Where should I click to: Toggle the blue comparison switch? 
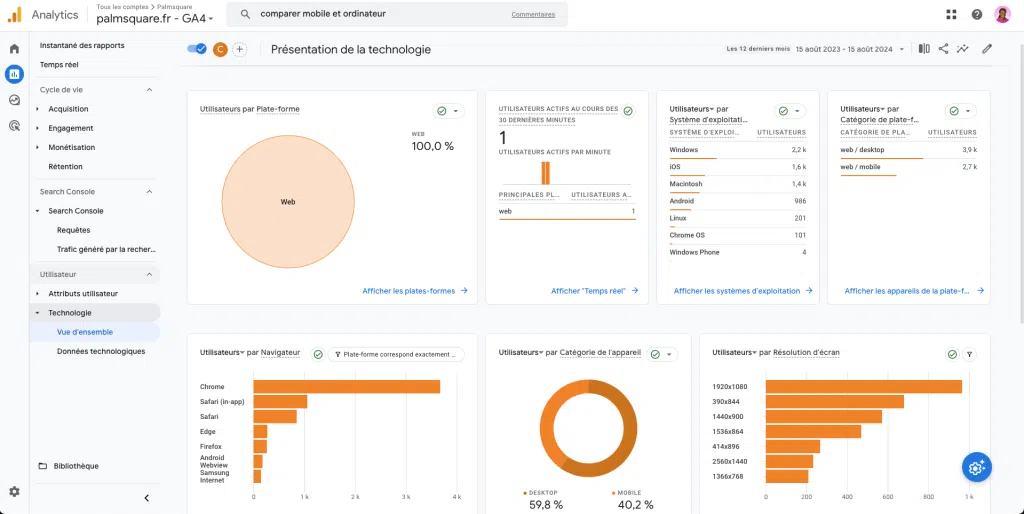tap(197, 49)
